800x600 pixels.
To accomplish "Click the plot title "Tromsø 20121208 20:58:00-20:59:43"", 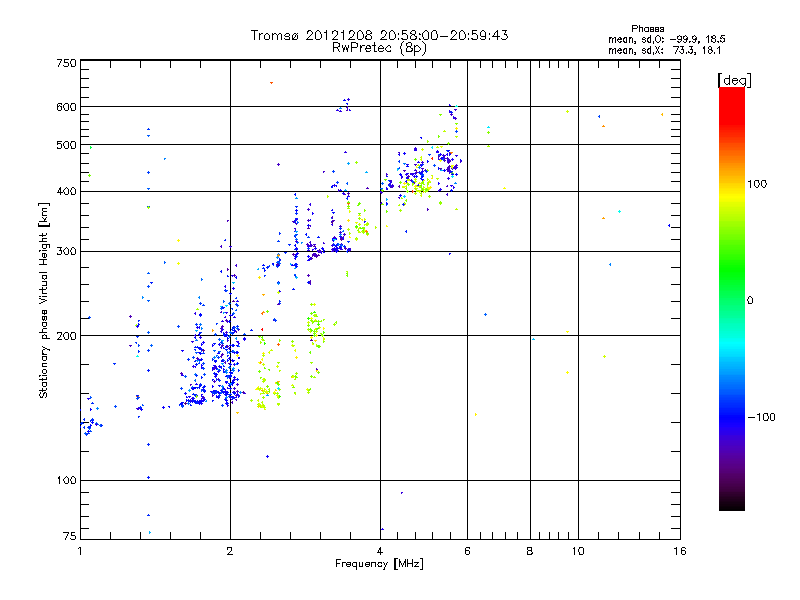I will click(x=379, y=35).
